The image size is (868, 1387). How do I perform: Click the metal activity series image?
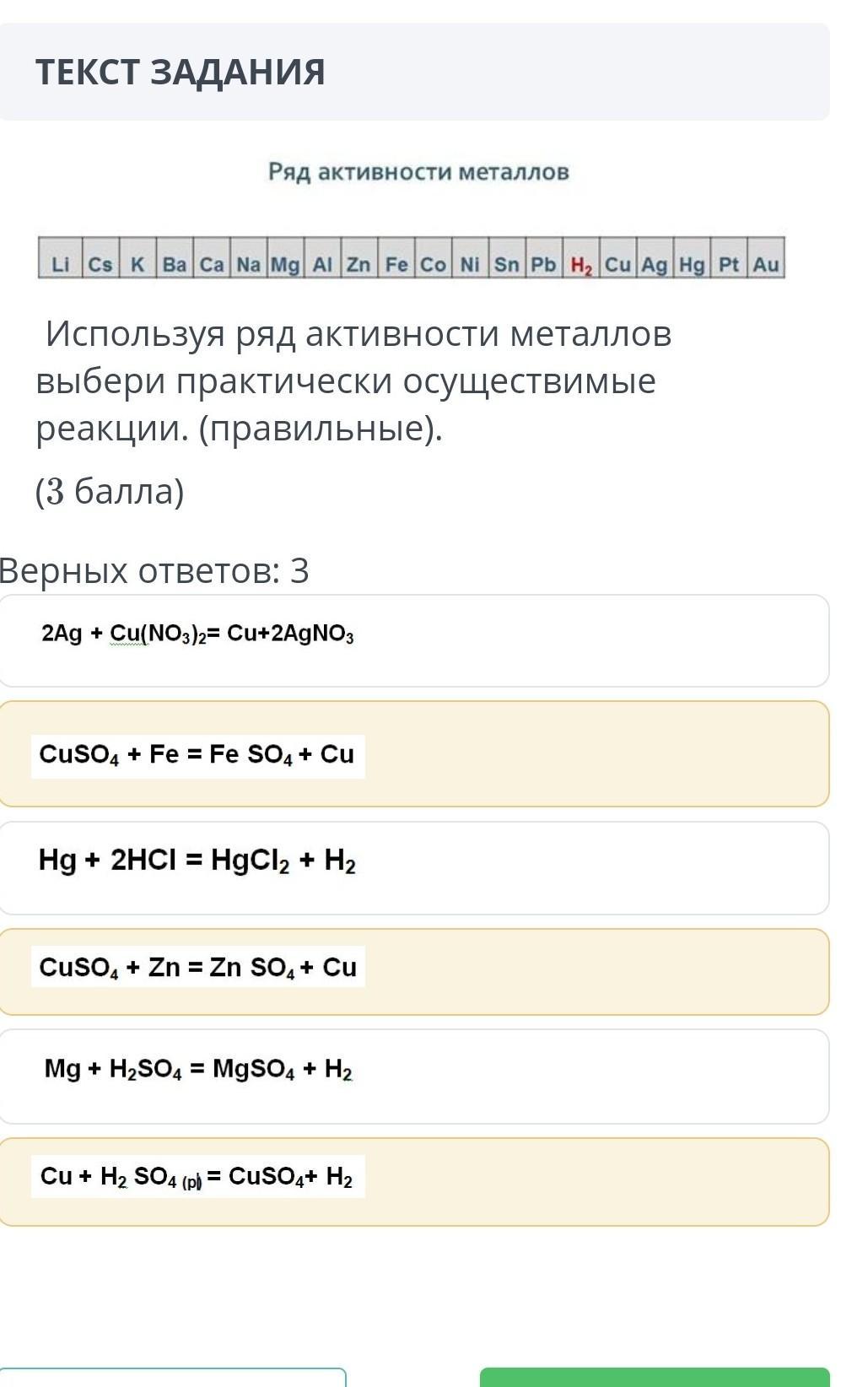[412, 257]
